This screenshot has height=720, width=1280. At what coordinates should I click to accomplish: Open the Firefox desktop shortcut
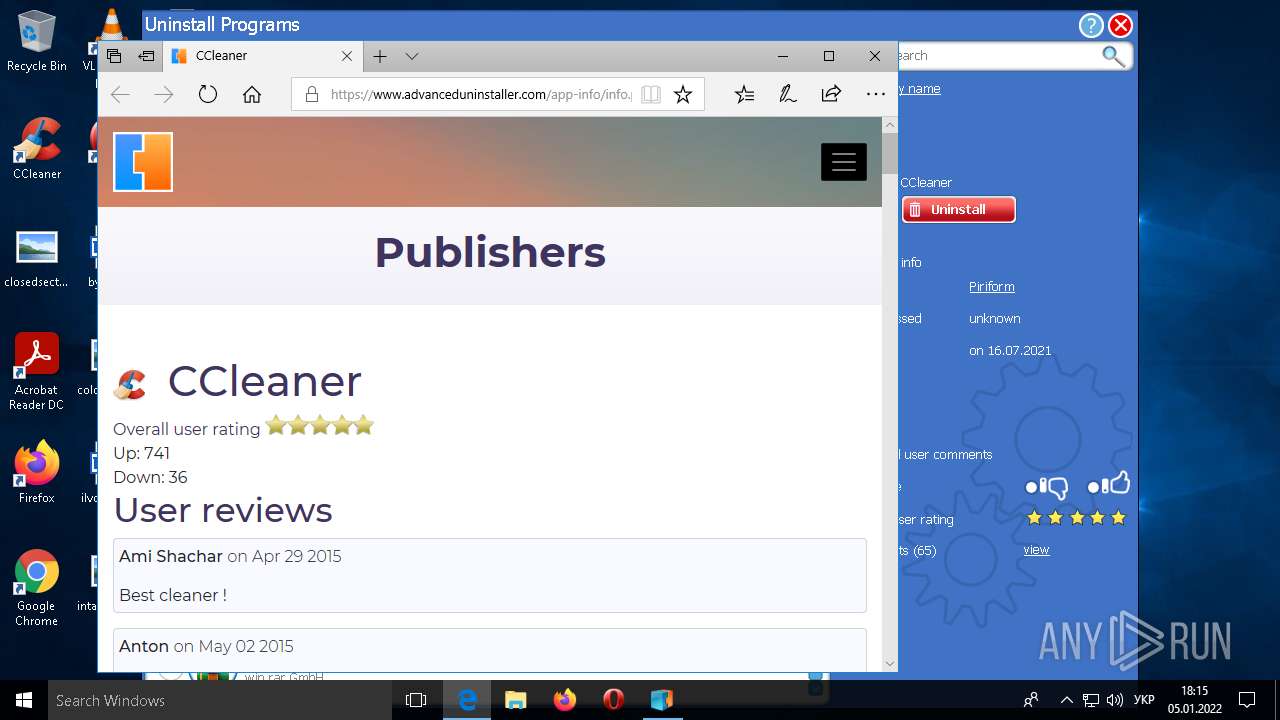coord(36,471)
